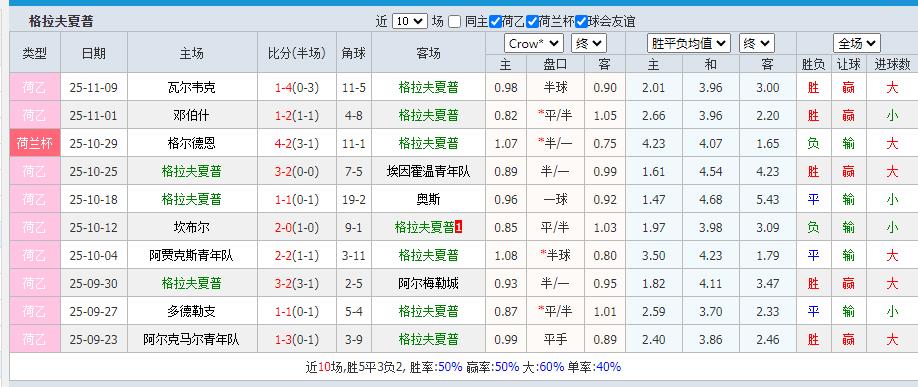918x387 pixels.
Task: Toggle the 同主 checkbox
Action: (454, 22)
